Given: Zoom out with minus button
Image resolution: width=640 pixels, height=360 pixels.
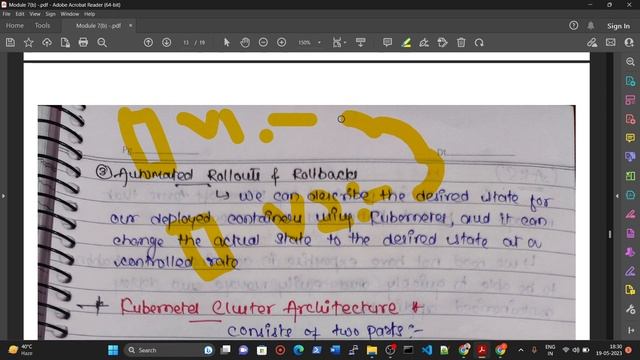Looking at the screenshot, I should pyautogui.click(x=263, y=42).
